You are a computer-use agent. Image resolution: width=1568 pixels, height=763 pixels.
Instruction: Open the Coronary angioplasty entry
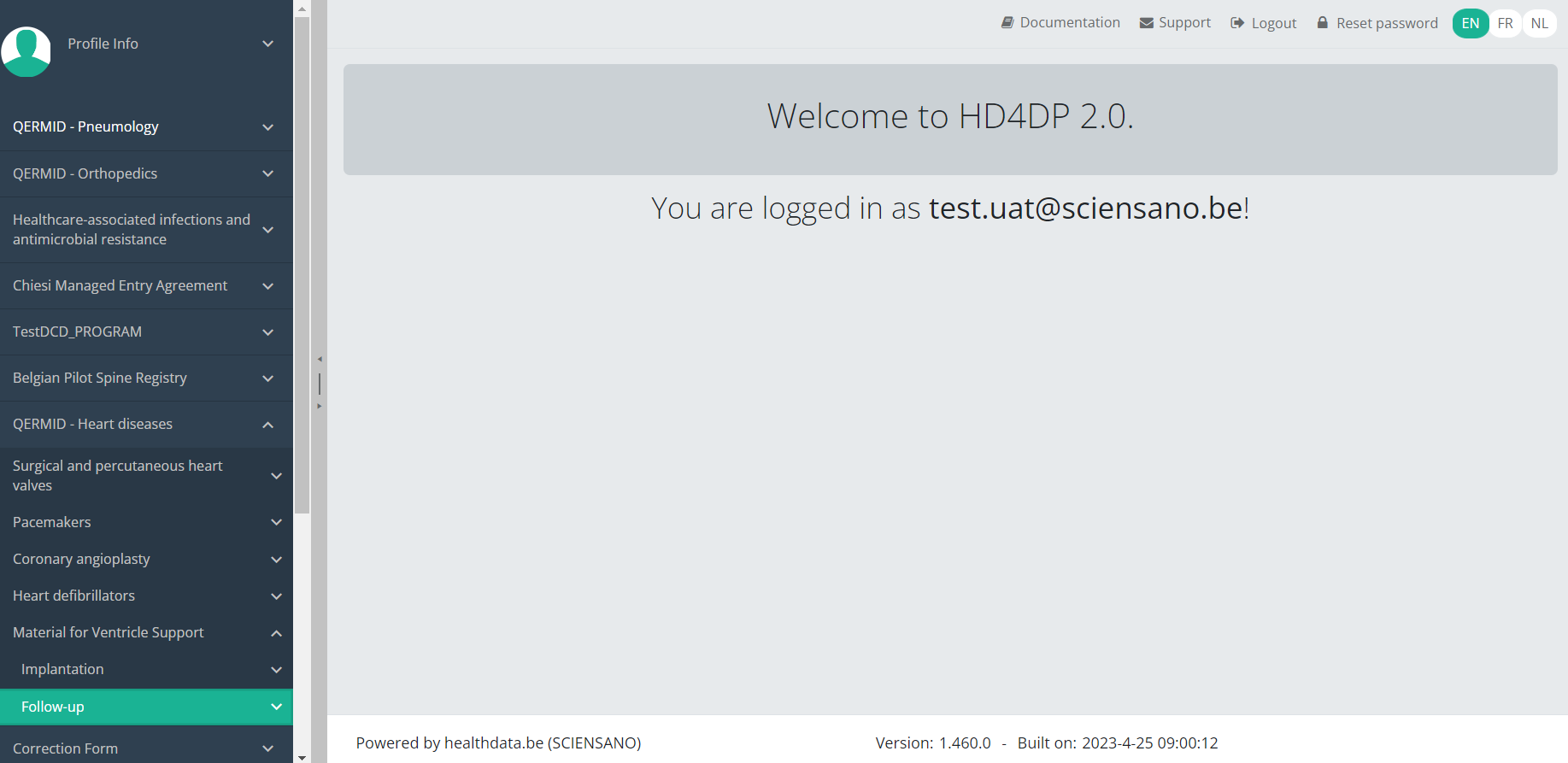pyautogui.click(x=81, y=559)
